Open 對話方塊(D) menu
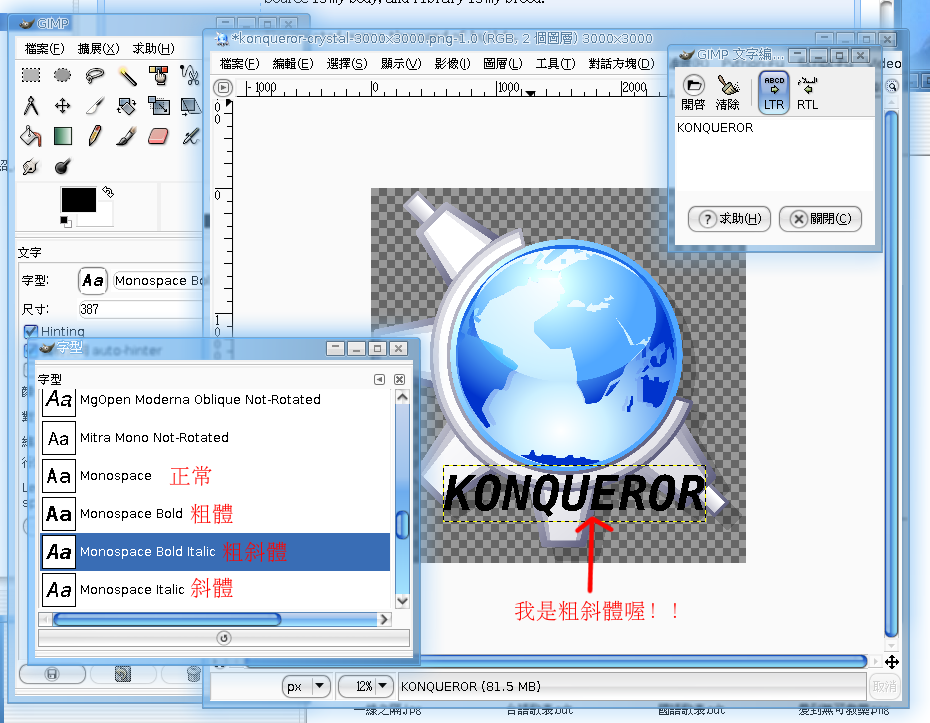The image size is (930, 723). pyautogui.click(x=621, y=63)
